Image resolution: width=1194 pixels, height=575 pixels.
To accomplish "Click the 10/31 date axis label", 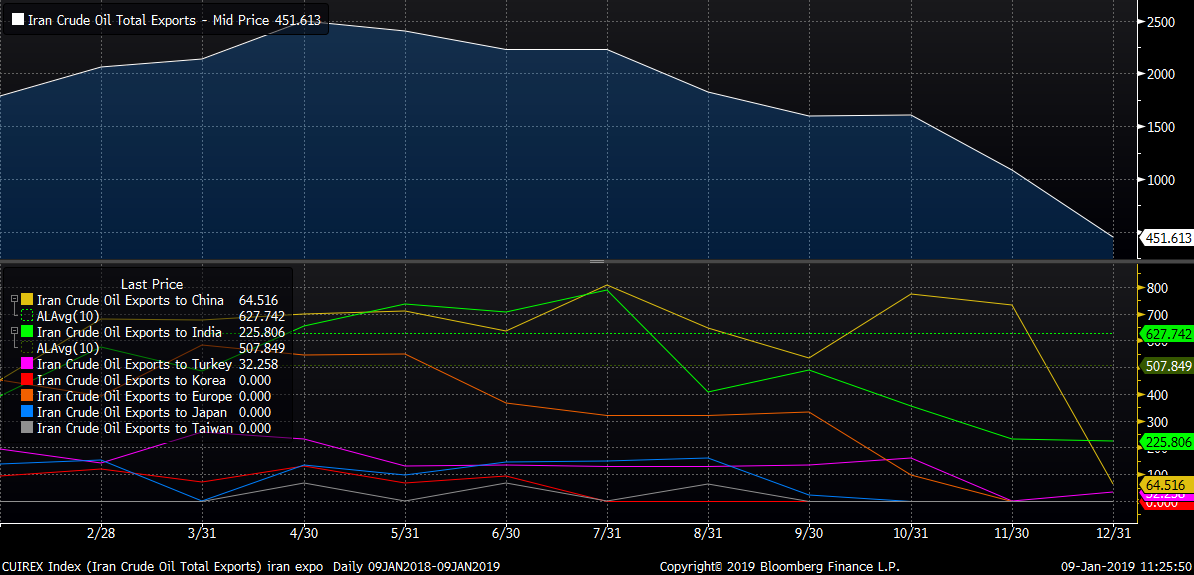I will pyautogui.click(x=910, y=533).
